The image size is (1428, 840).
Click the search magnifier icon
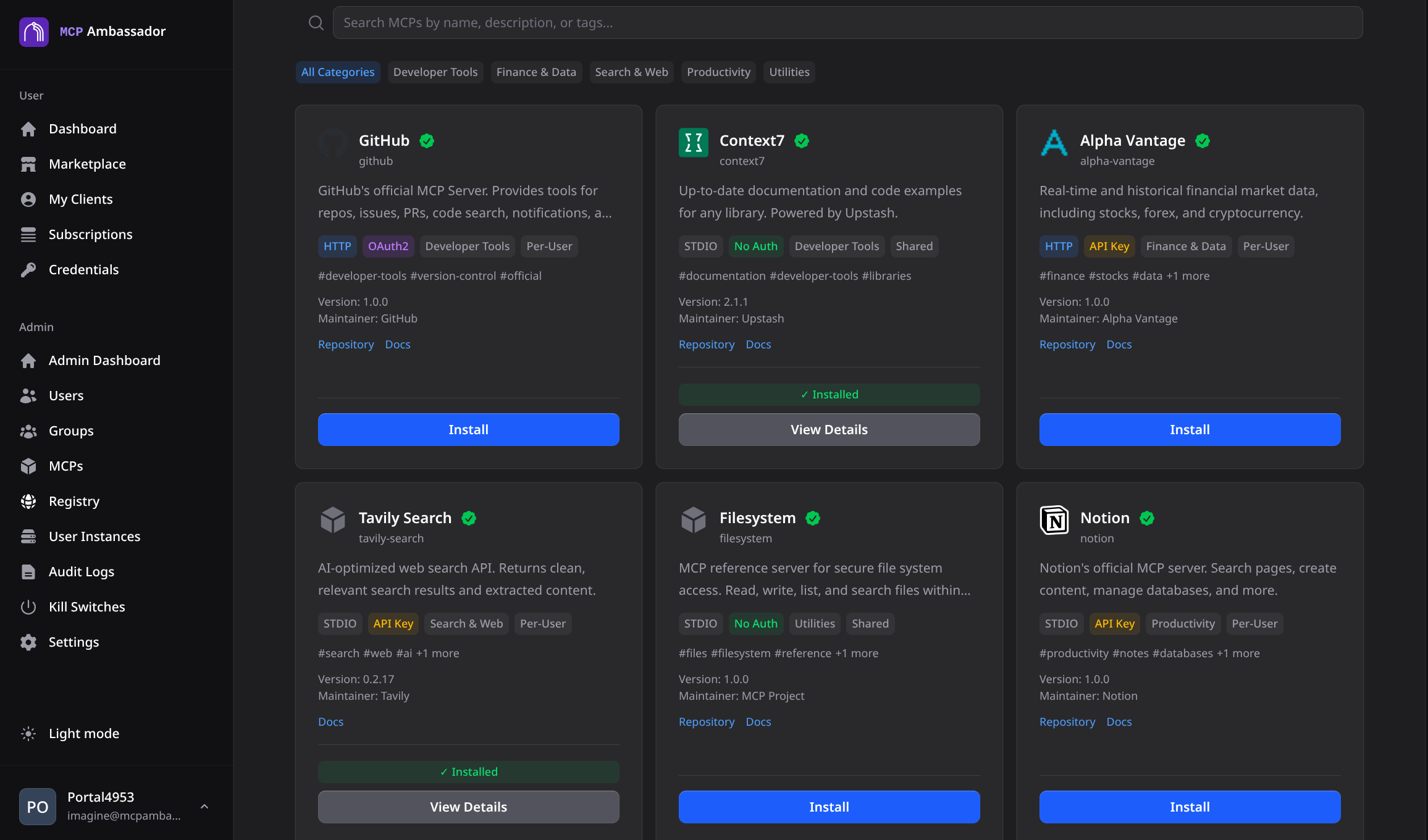coord(316,23)
